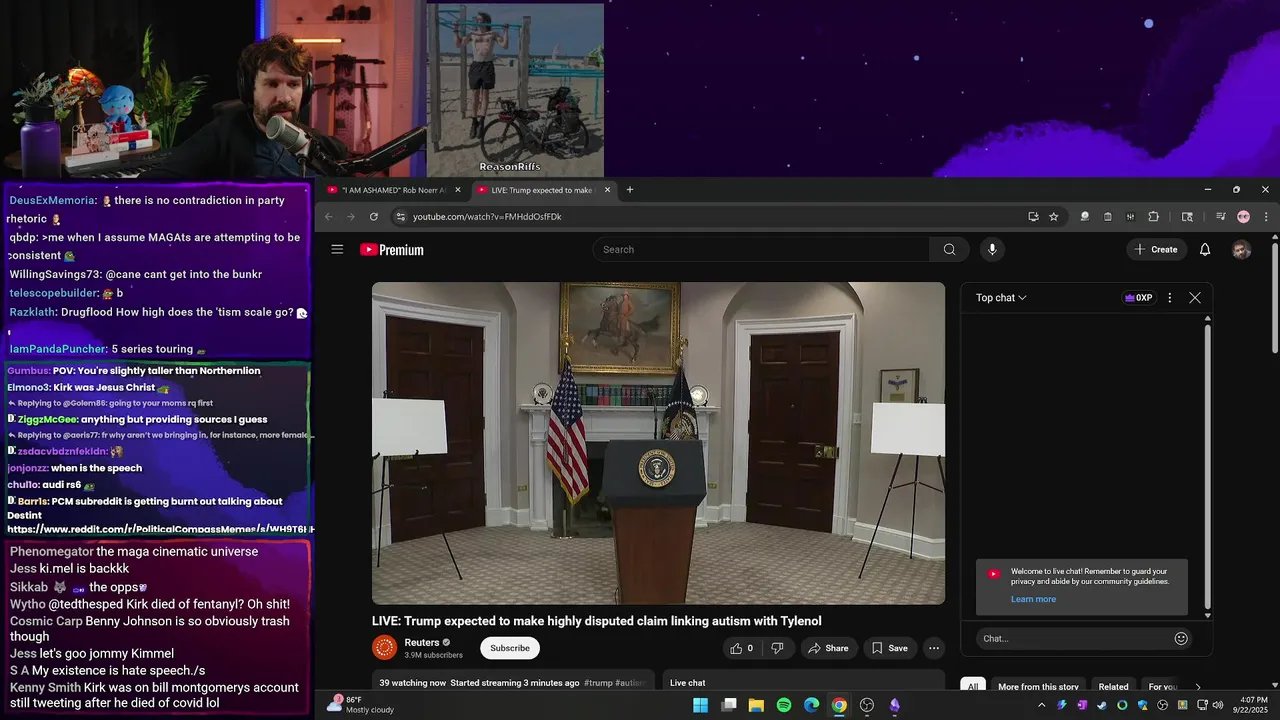This screenshot has width=1280, height=720.
Task: Open the Reuters channel name link
Action: point(422,642)
